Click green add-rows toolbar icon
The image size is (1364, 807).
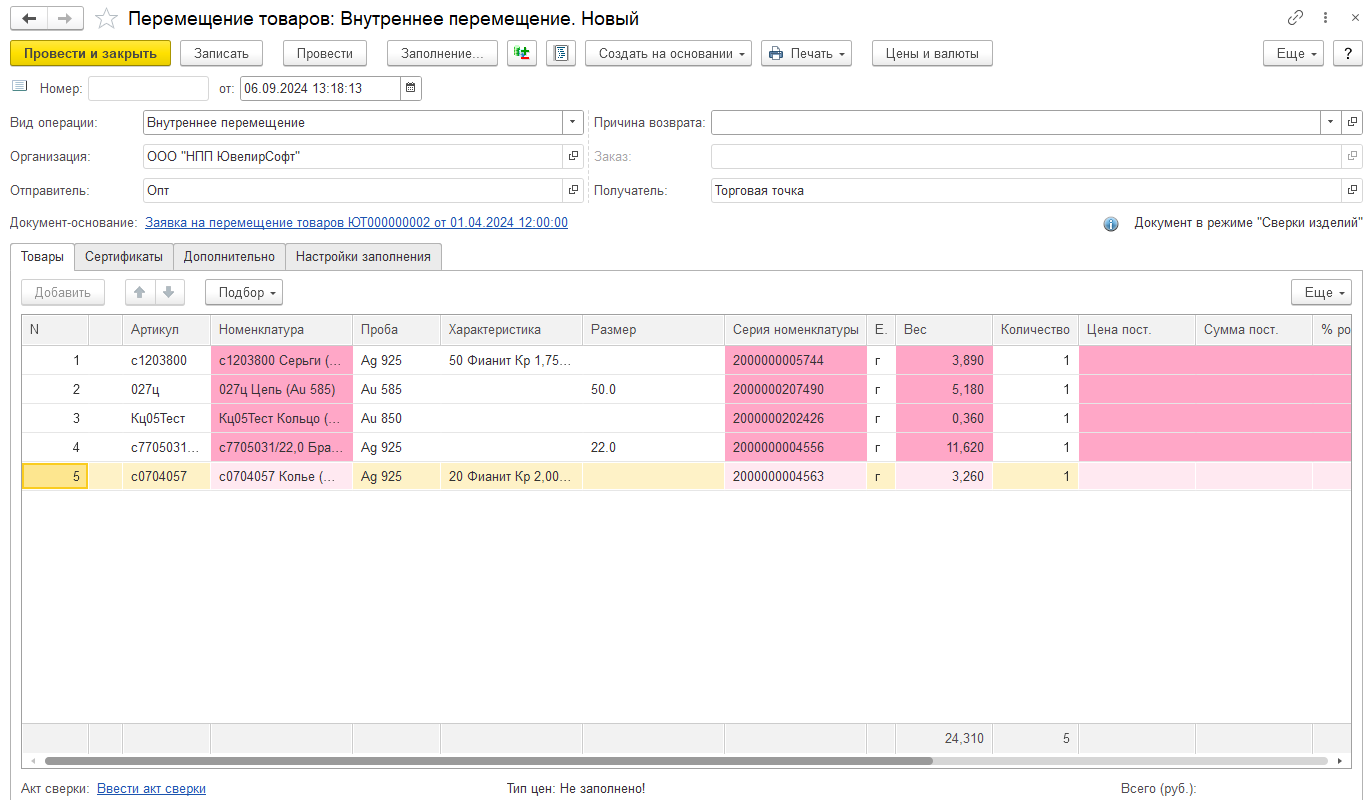[x=522, y=53]
